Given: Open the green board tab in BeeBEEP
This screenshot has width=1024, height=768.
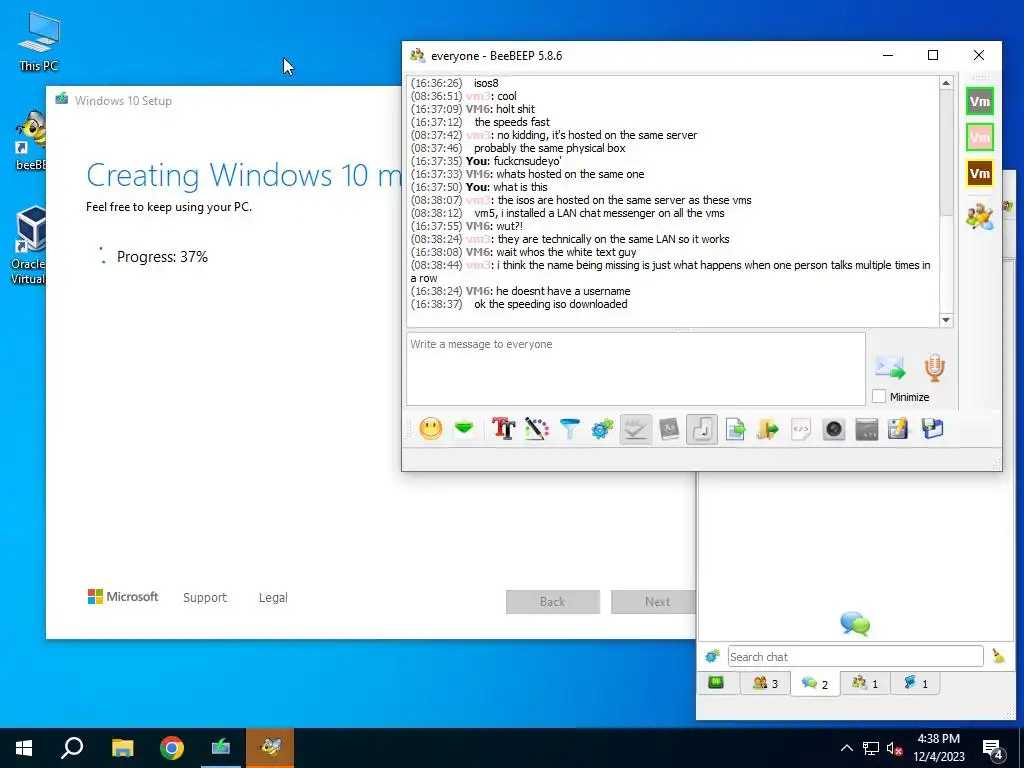Looking at the screenshot, I should pos(716,683).
